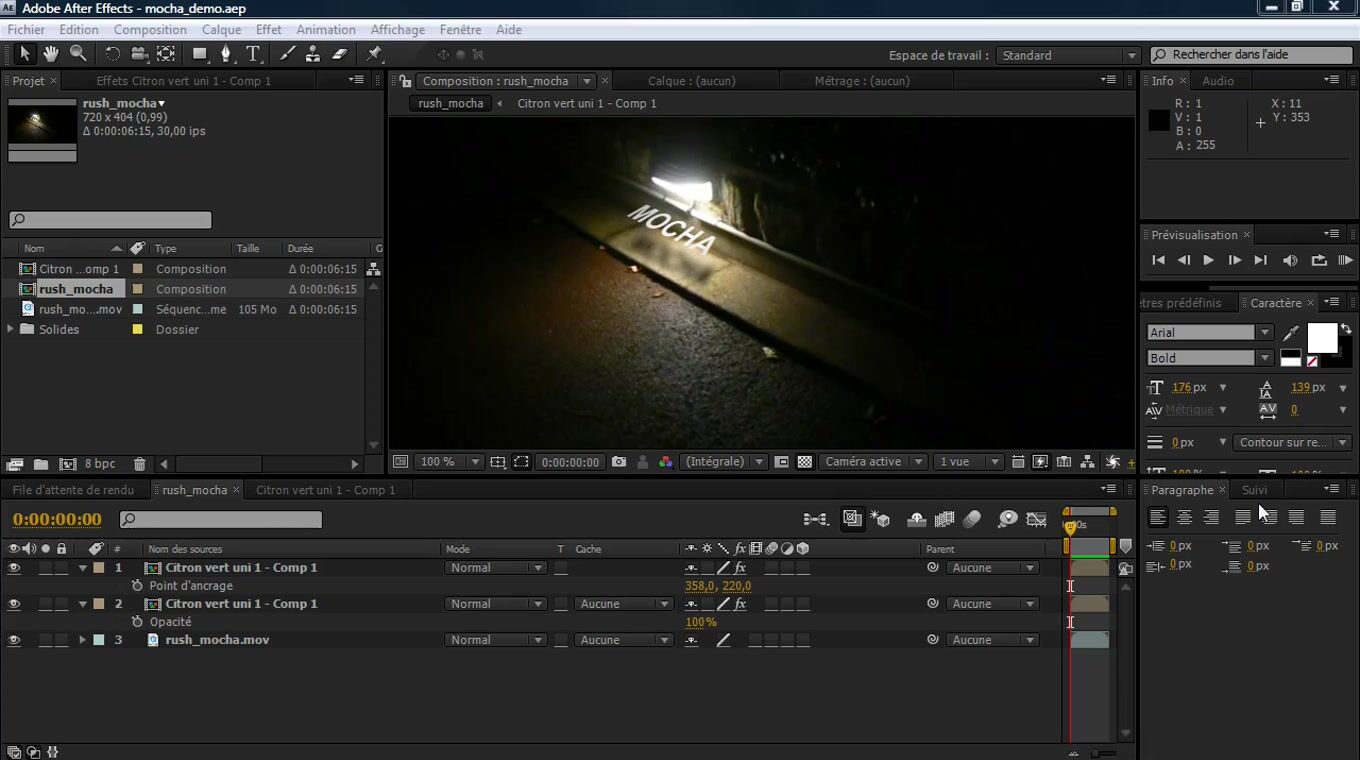Select the Rotation tool
Image resolution: width=1360 pixels, height=760 pixels.
click(112, 54)
